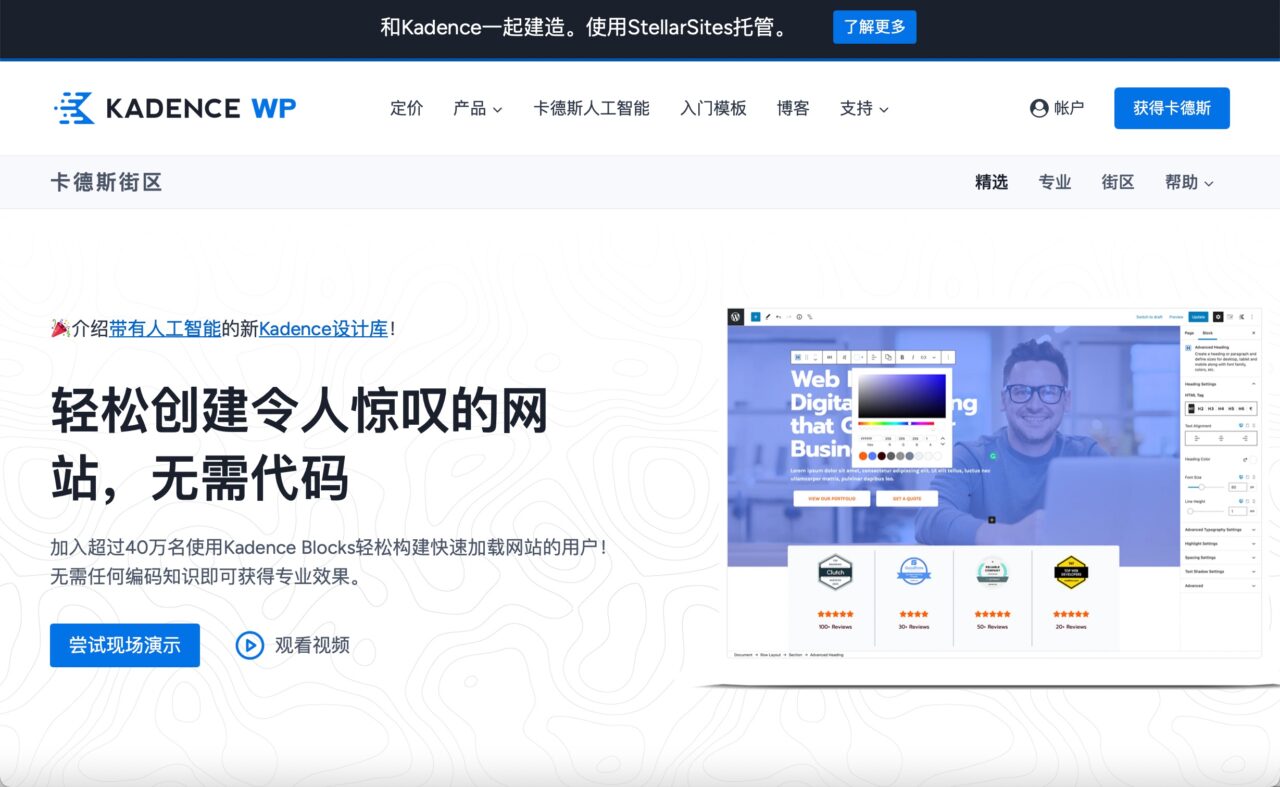
Task: Click the Line Height slider in editor sidebar
Action: pyautogui.click(x=1205, y=511)
